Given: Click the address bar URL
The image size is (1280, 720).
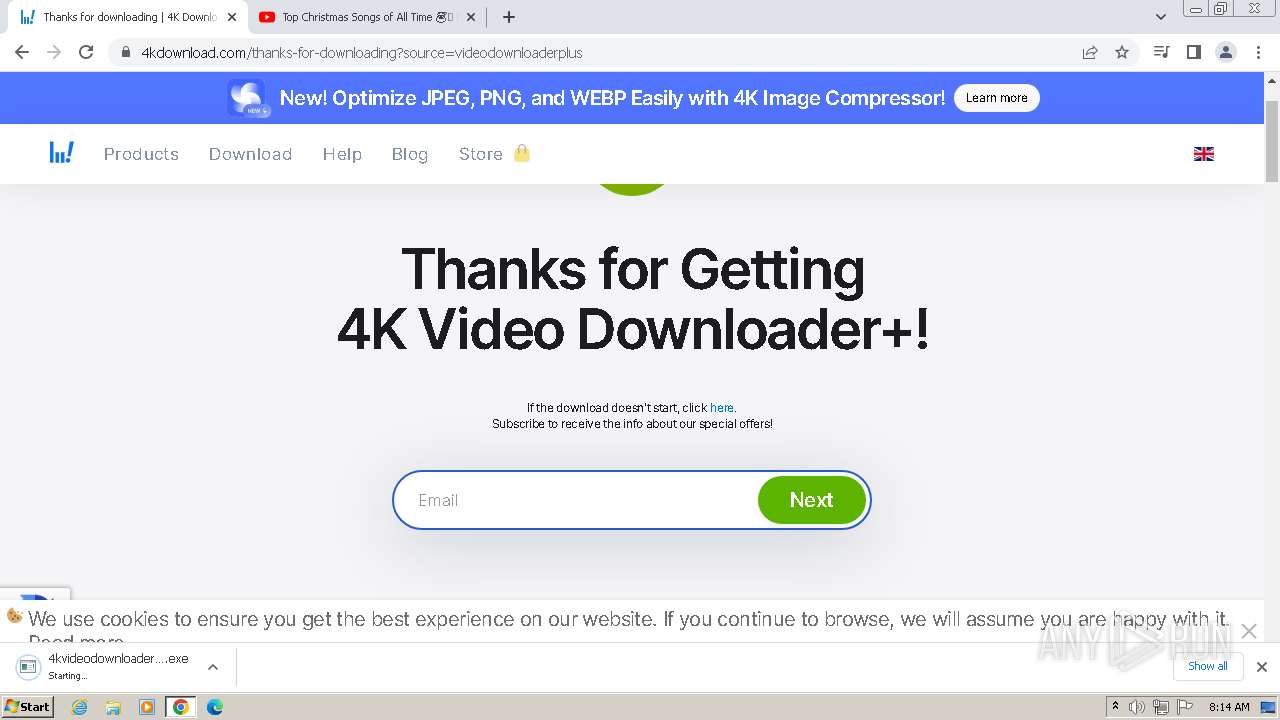Looking at the screenshot, I should coord(362,53).
